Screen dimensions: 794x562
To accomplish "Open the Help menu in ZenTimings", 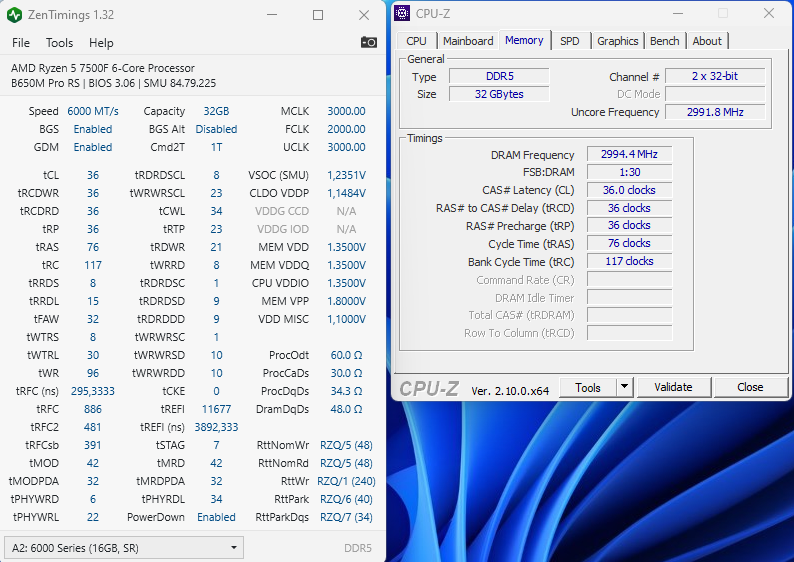I will point(101,43).
